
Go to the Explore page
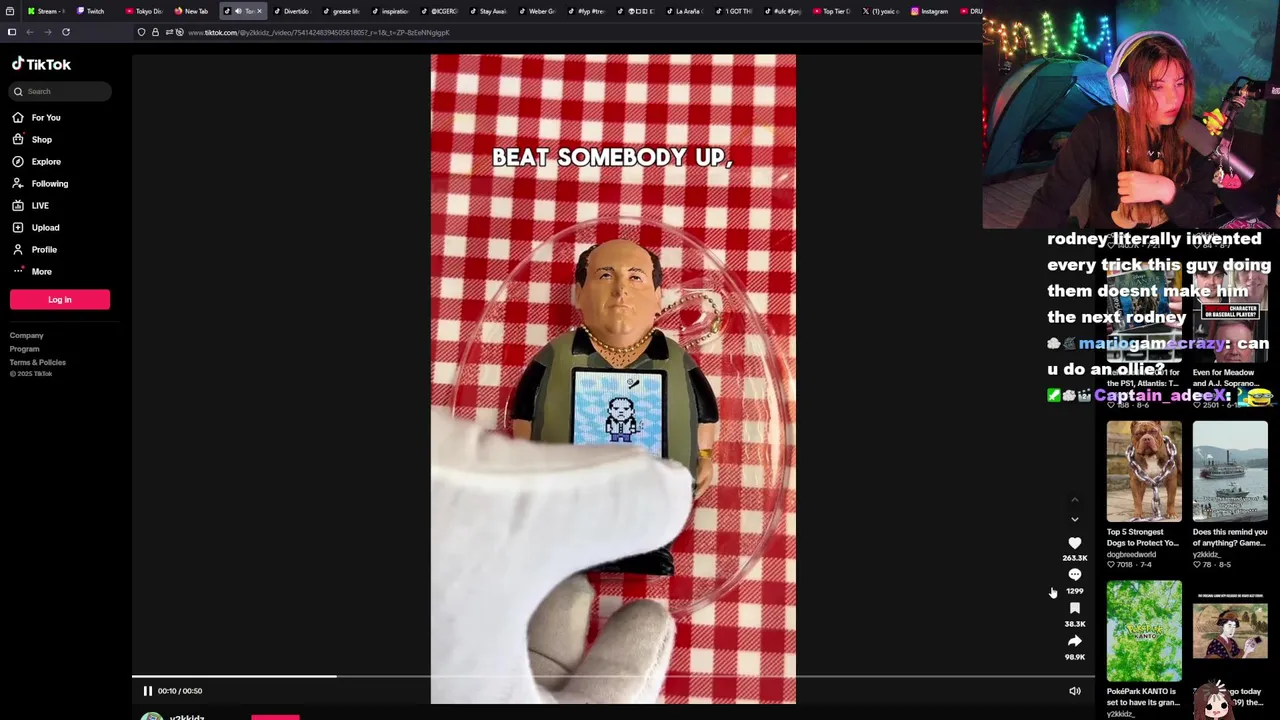tap(37, 161)
